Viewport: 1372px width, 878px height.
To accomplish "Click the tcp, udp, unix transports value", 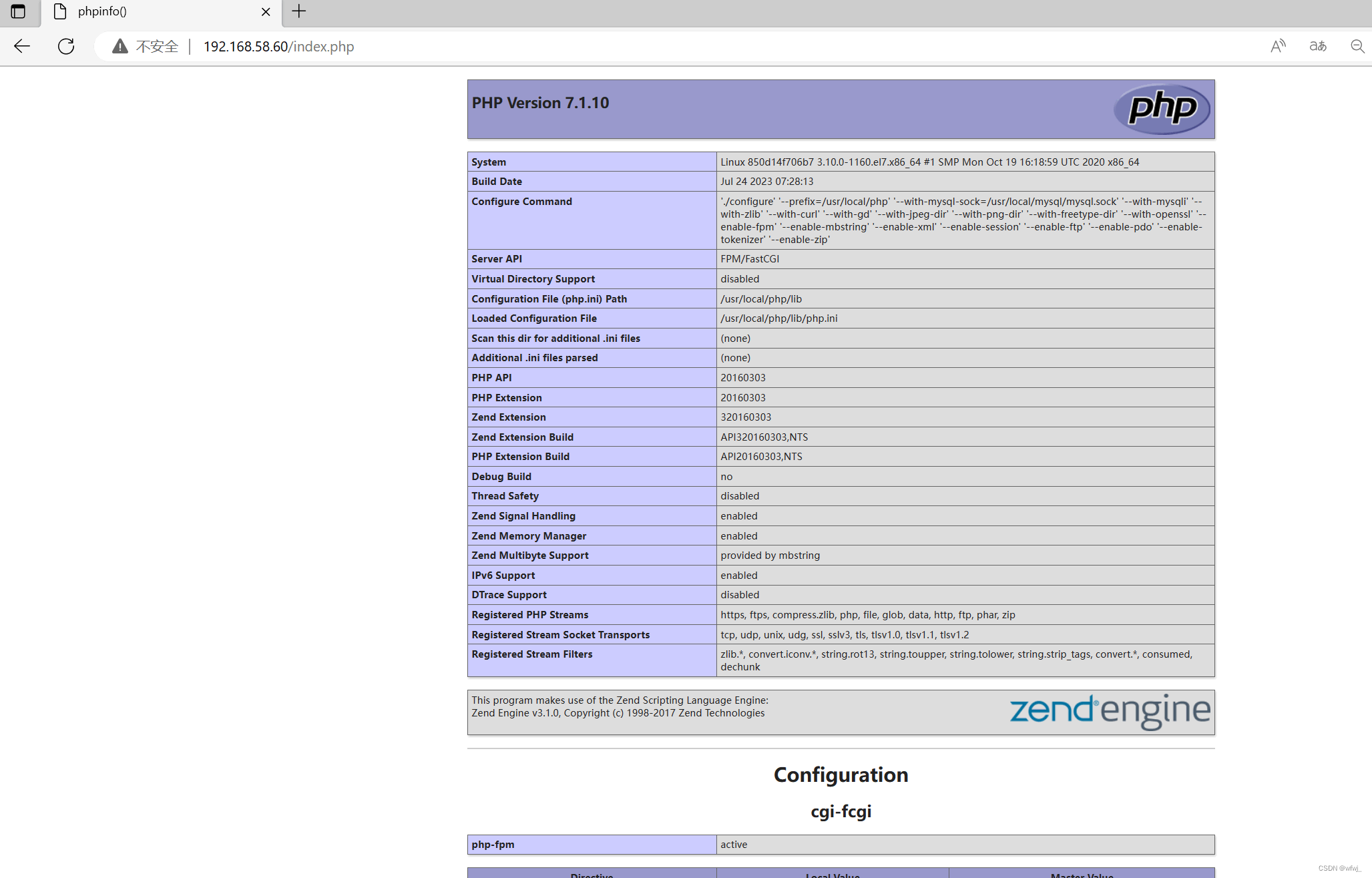I will (x=845, y=635).
